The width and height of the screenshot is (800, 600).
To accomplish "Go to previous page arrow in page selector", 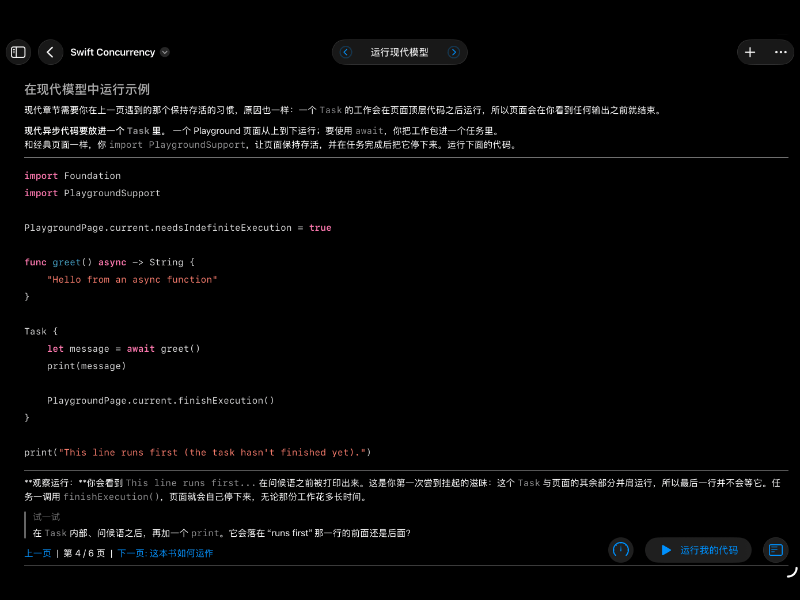I will [x=345, y=52].
